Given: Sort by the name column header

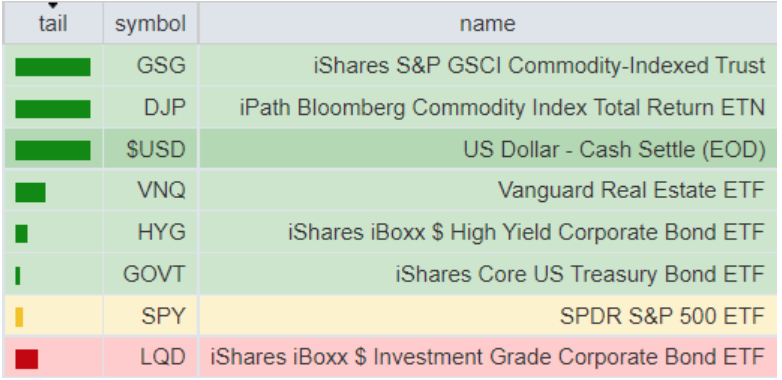Looking at the screenshot, I should [488, 23].
